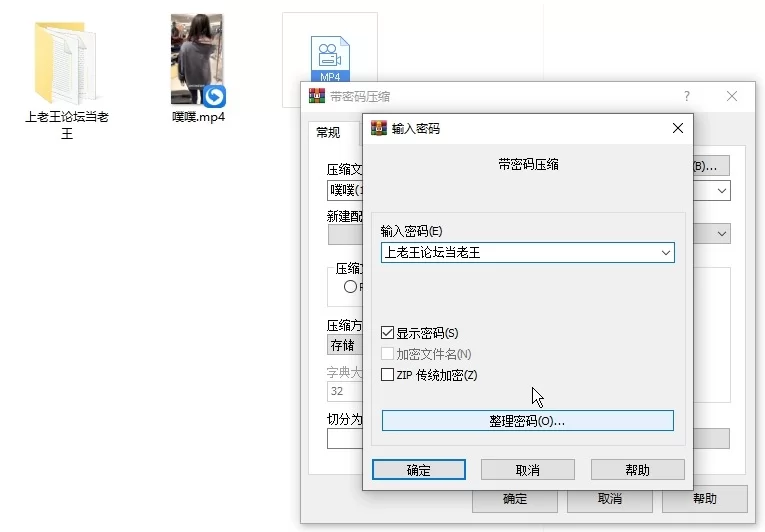Click the 噗噗.mp4 file name label

pos(198,117)
